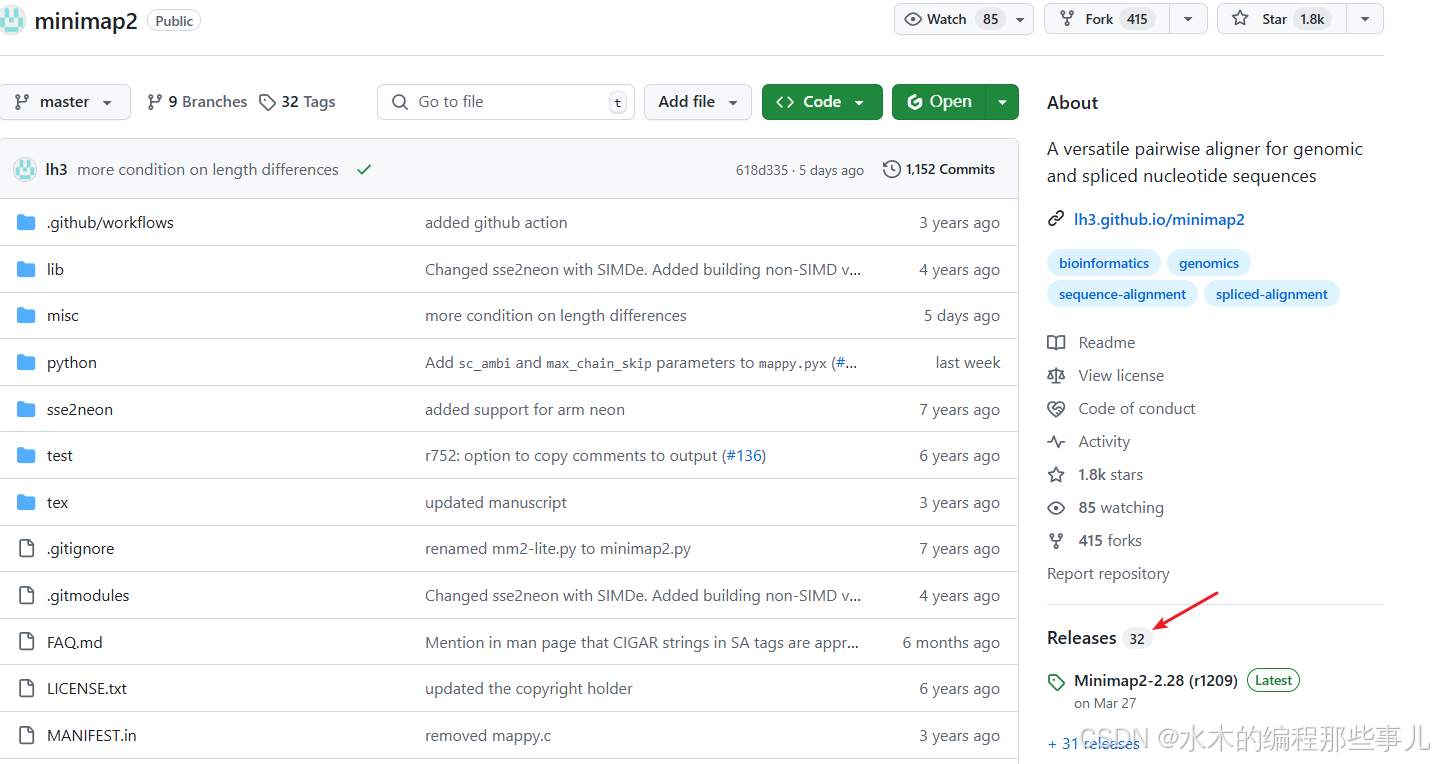Open the Releases heading link
Image resolution: width=1434 pixels, height=764 pixels.
(1081, 638)
